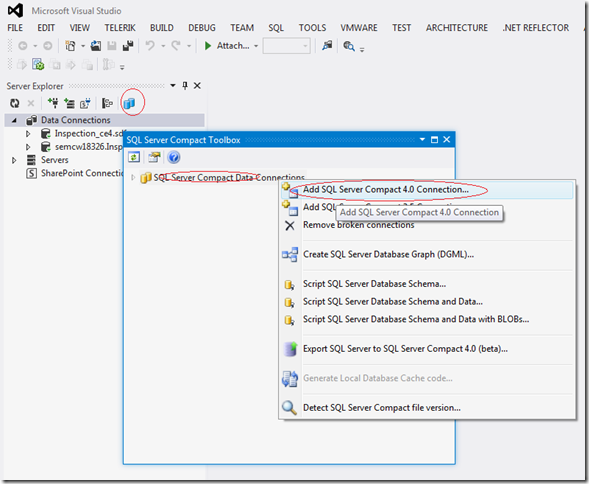Open the FILE menu
This screenshot has height=484, width=589.
pyautogui.click(x=15, y=28)
